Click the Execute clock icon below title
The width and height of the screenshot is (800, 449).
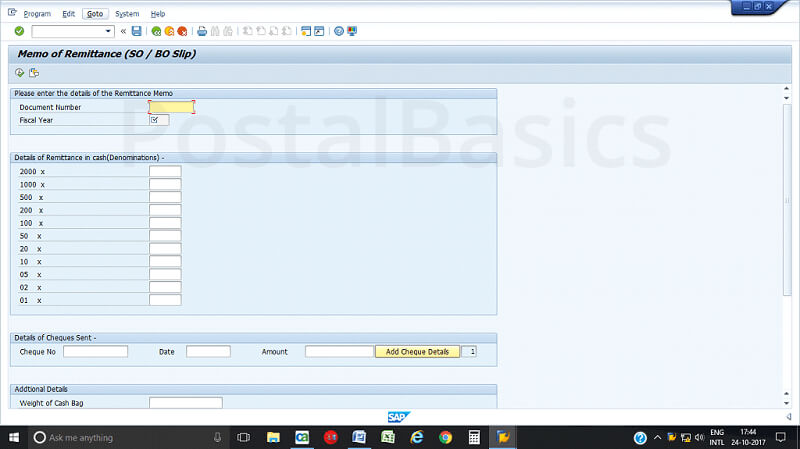coord(20,72)
